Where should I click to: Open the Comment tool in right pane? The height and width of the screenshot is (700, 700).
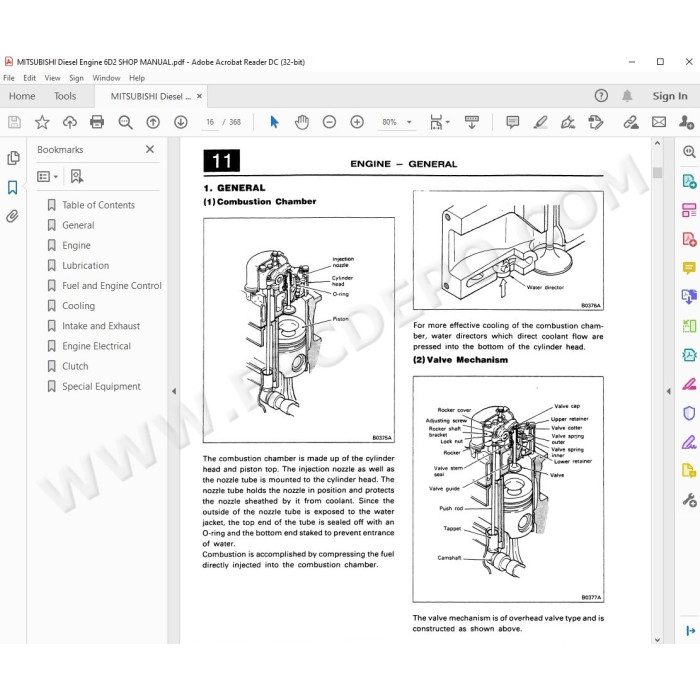point(689,268)
